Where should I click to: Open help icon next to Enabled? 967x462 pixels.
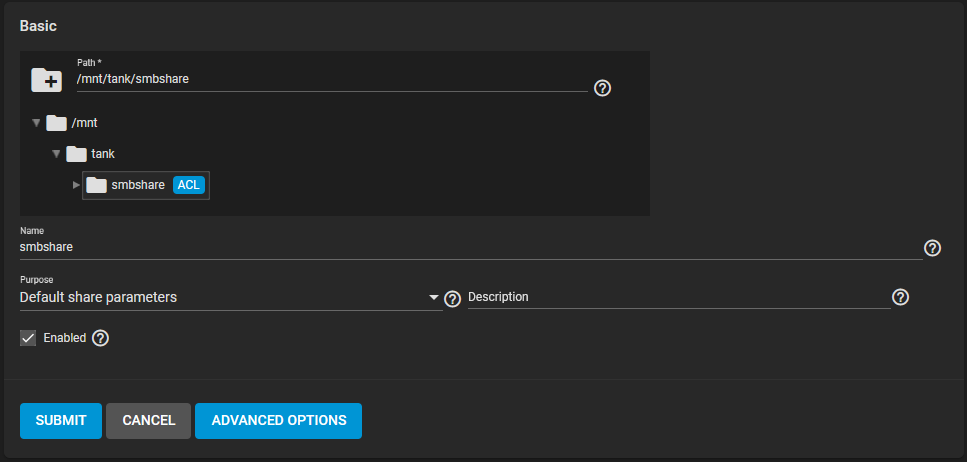pyautogui.click(x=101, y=338)
